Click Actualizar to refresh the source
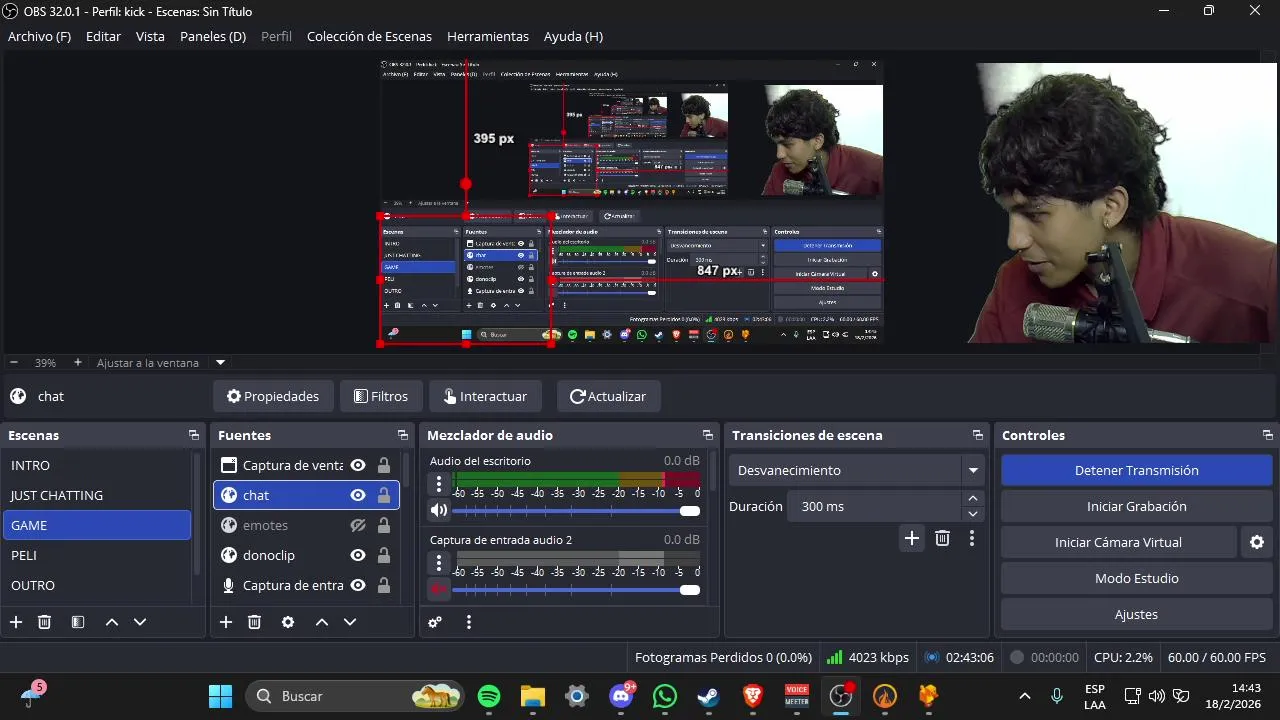Viewport: 1280px width, 720px height. [x=608, y=396]
